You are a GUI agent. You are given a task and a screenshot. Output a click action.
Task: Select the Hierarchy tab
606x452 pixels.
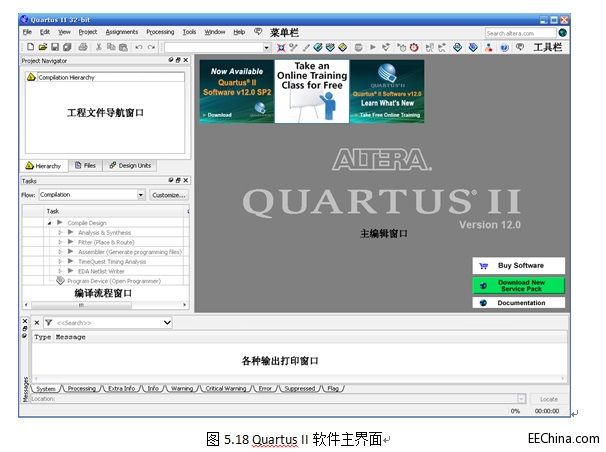click(44, 166)
